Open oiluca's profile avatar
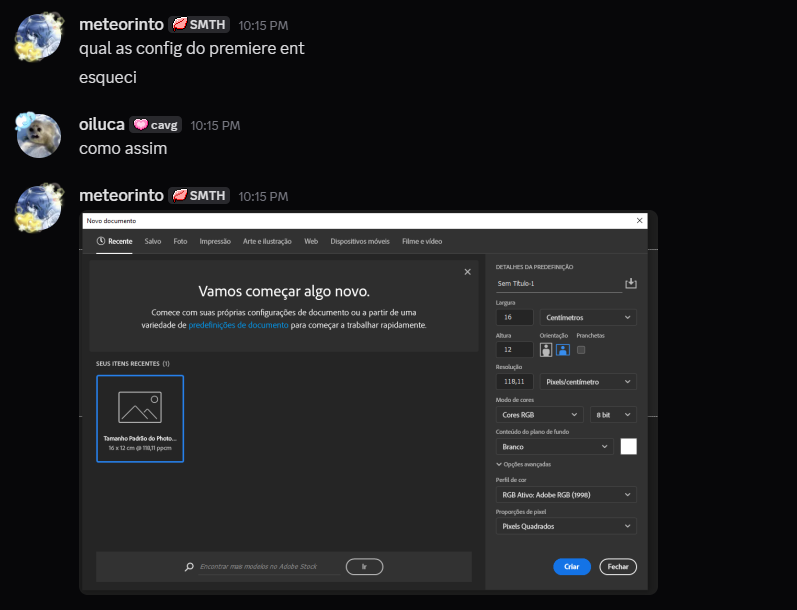Screen dimensions: 797x610 tap(39, 135)
